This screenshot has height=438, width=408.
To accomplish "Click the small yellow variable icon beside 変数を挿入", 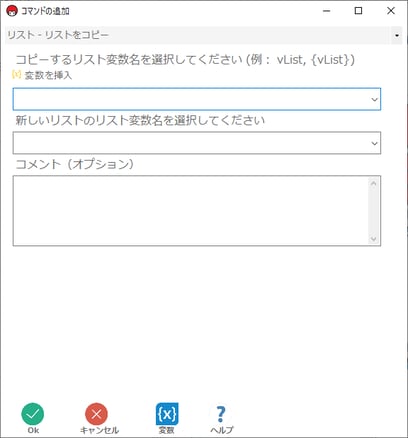I will [x=16, y=74].
